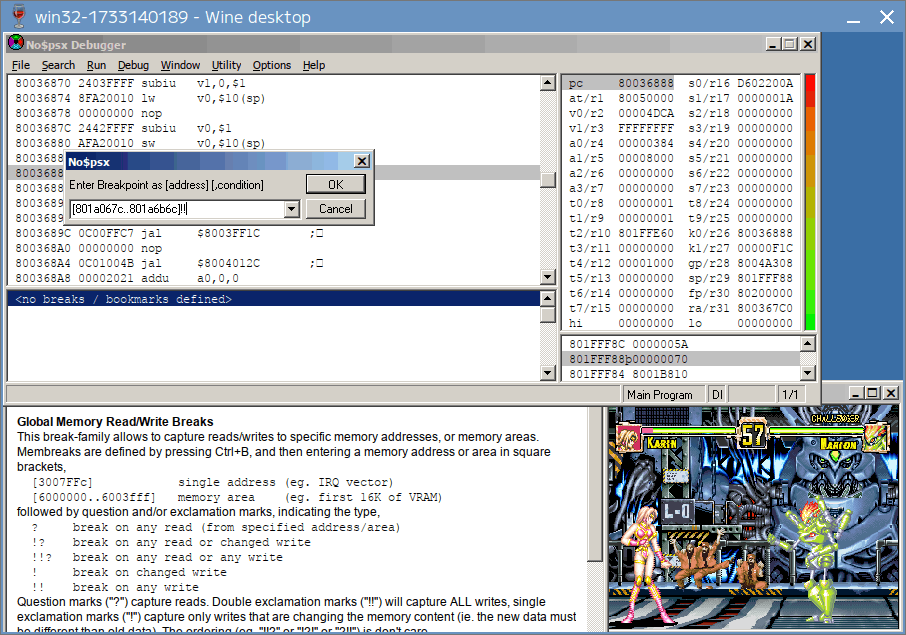Select stack row 801FFF8C 0000005A

[x=681, y=344]
